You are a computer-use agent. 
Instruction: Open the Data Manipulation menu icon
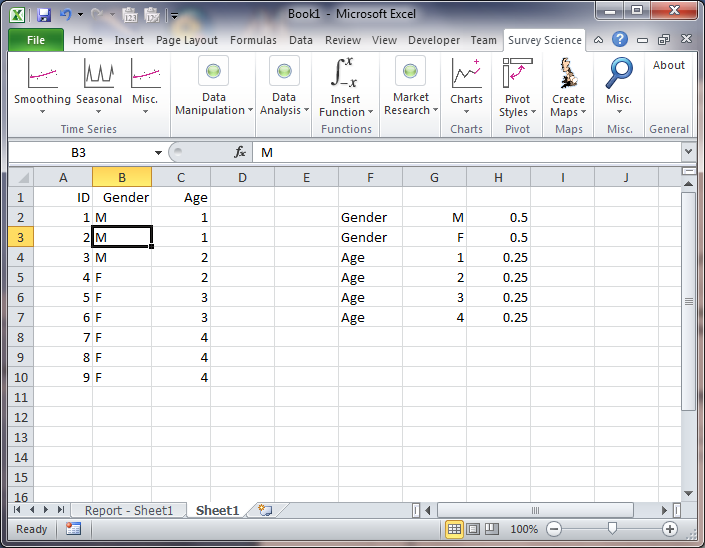(214, 71)
